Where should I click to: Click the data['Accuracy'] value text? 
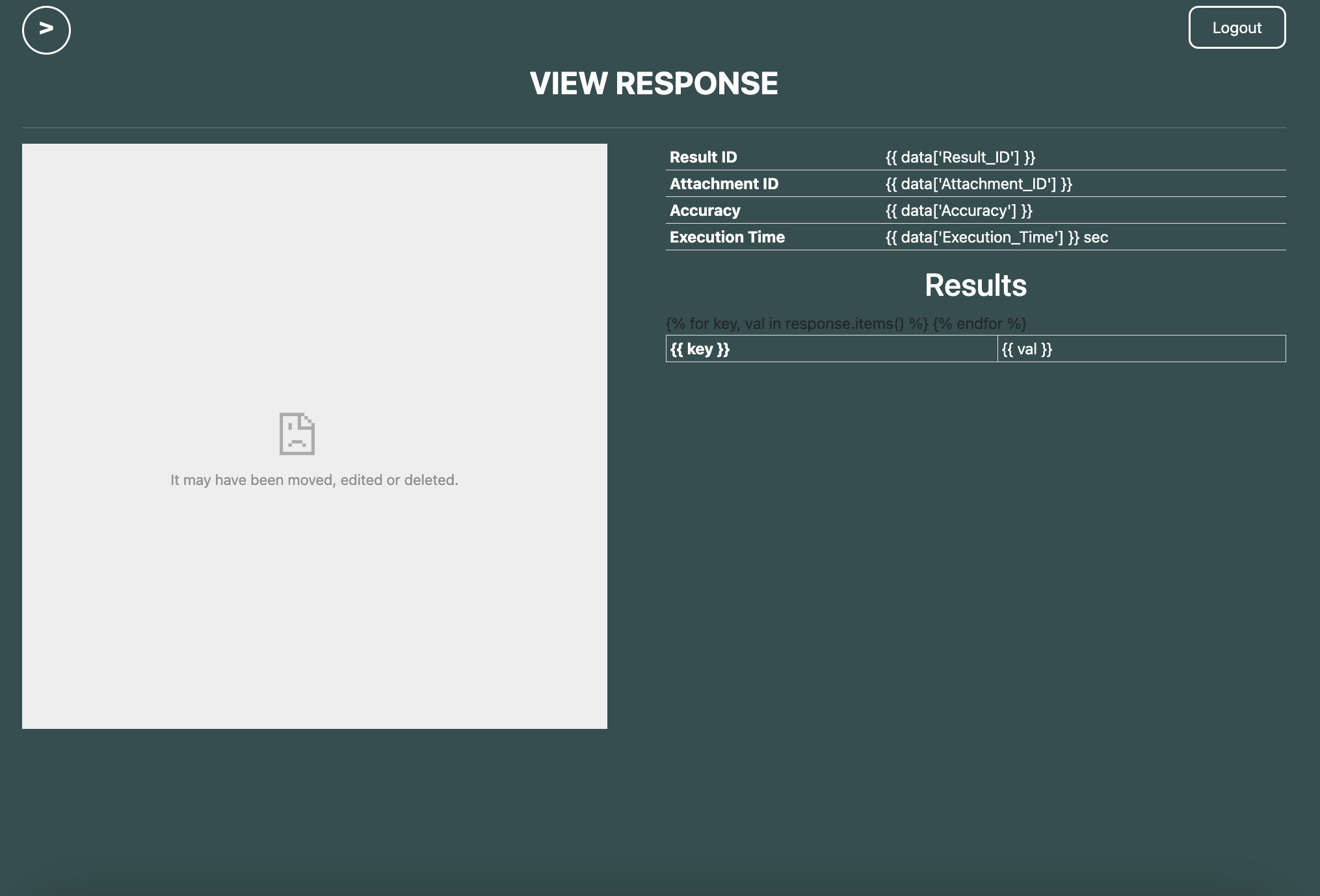click(958, 211)
